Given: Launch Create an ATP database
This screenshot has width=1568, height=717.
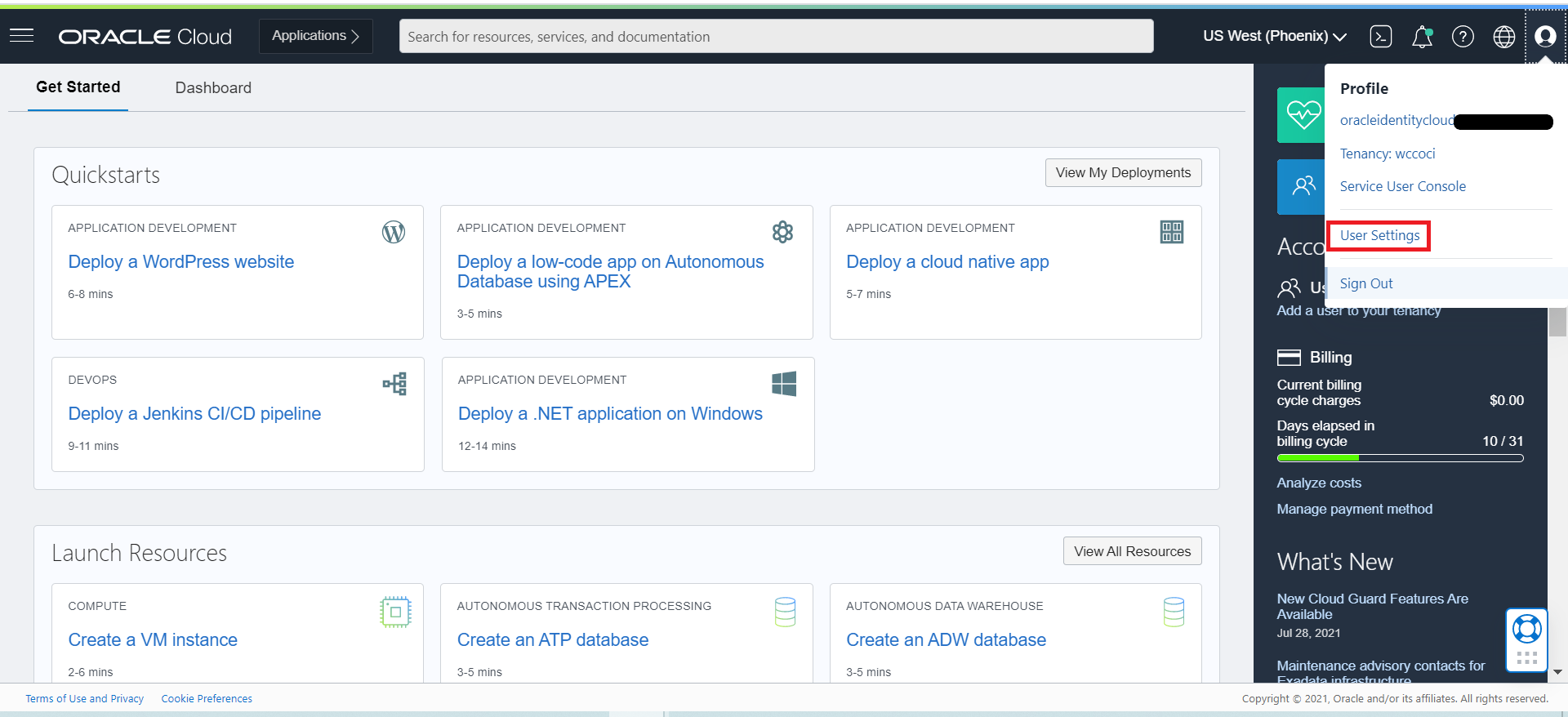Looking at the screenshot, I should click(x=553, y=640).
